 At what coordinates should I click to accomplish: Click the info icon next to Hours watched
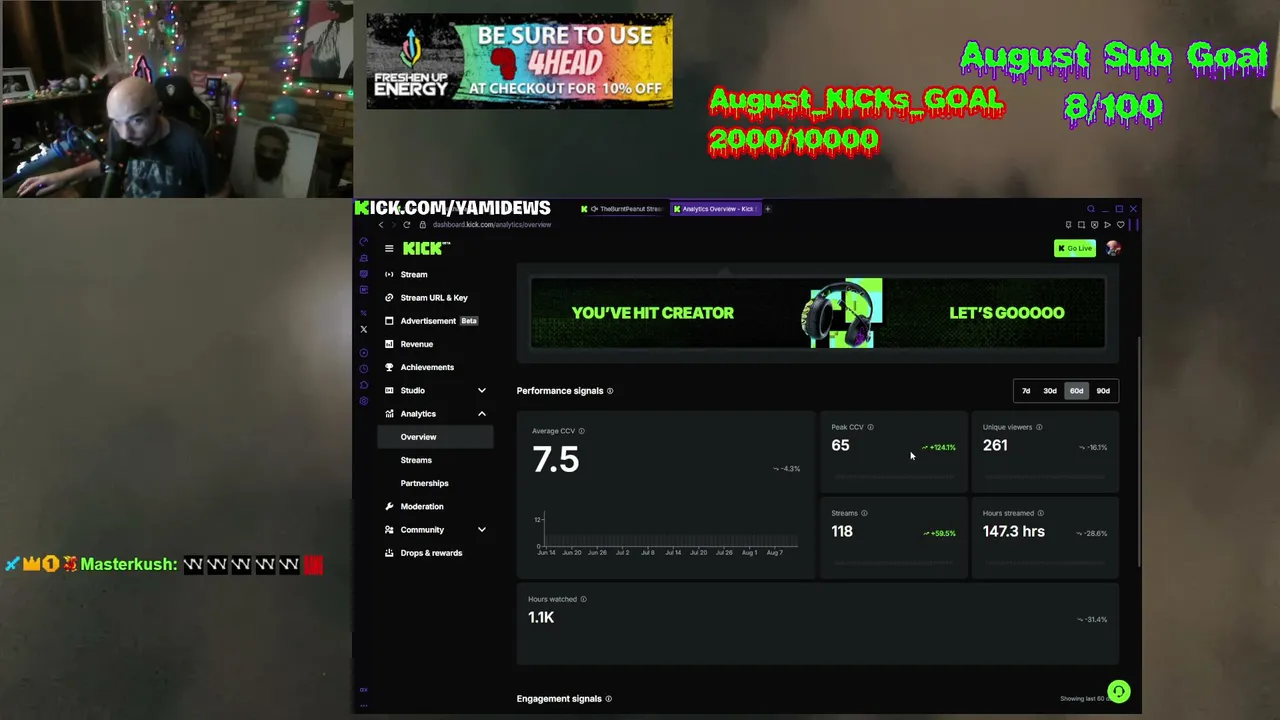pos(583,599)
